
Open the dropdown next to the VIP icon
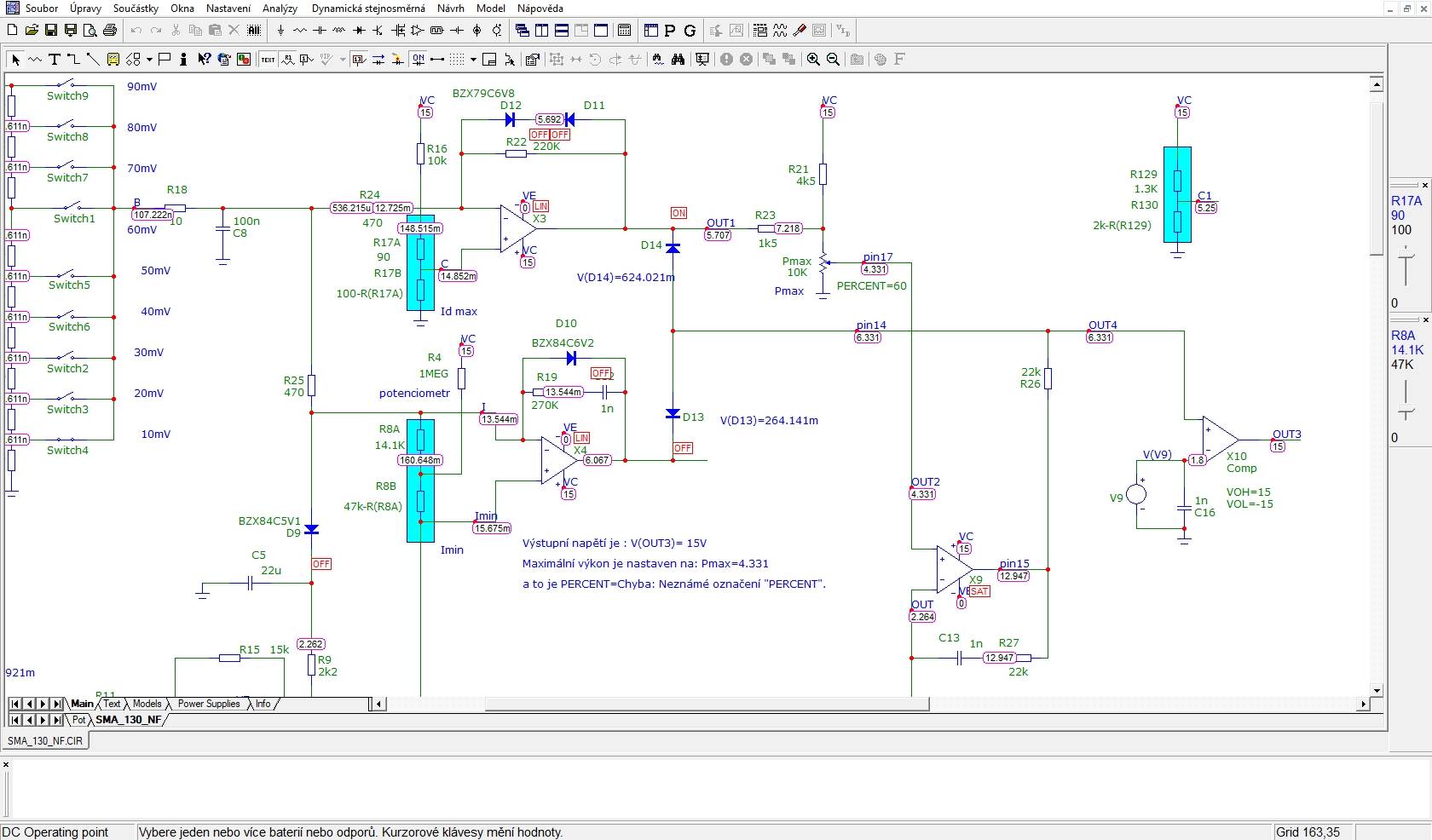tap(343, 60)
